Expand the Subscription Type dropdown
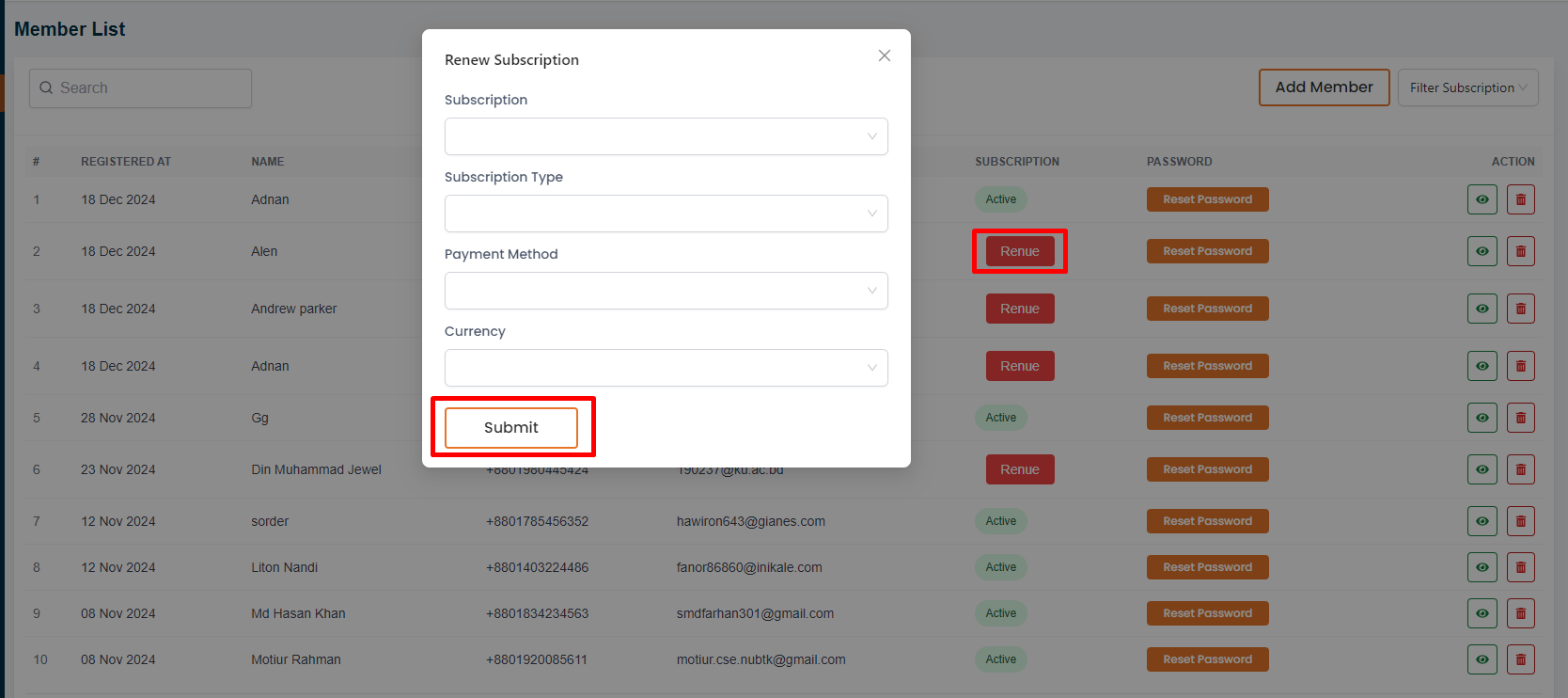This screenshot has height=698, width=1568. pos(666,214)
